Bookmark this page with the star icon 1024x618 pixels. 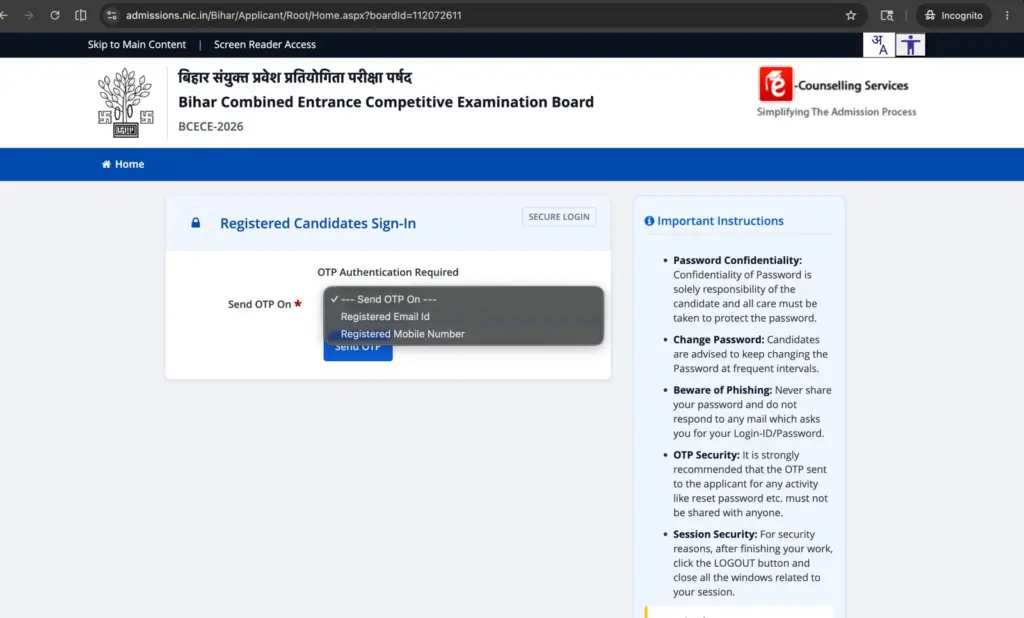coord(850,15)
